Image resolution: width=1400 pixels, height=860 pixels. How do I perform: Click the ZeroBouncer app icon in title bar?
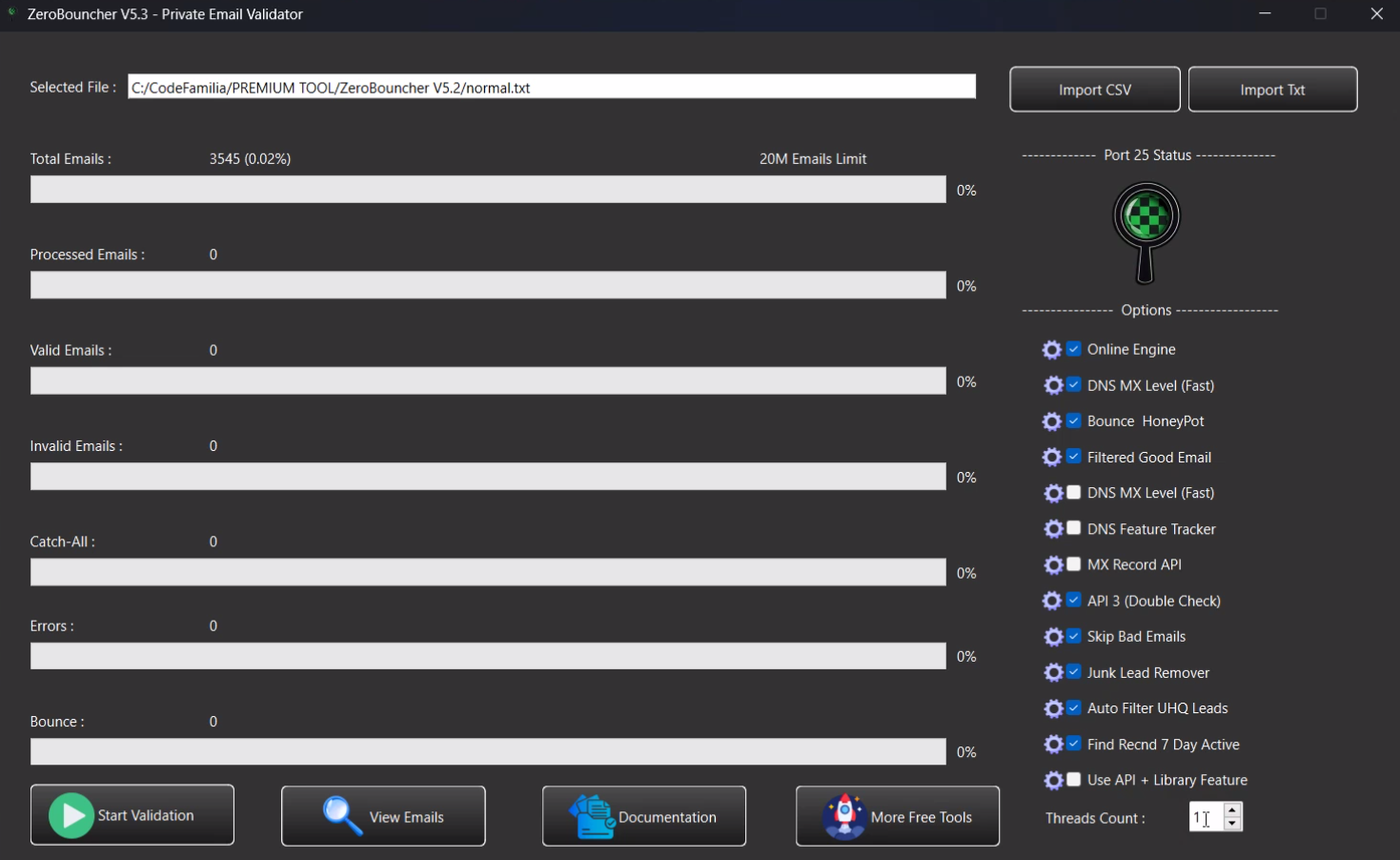(12, 13)
